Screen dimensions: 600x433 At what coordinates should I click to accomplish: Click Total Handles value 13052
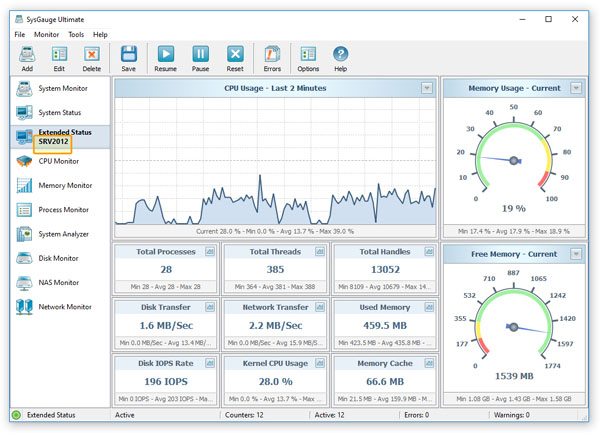point(385,270)
